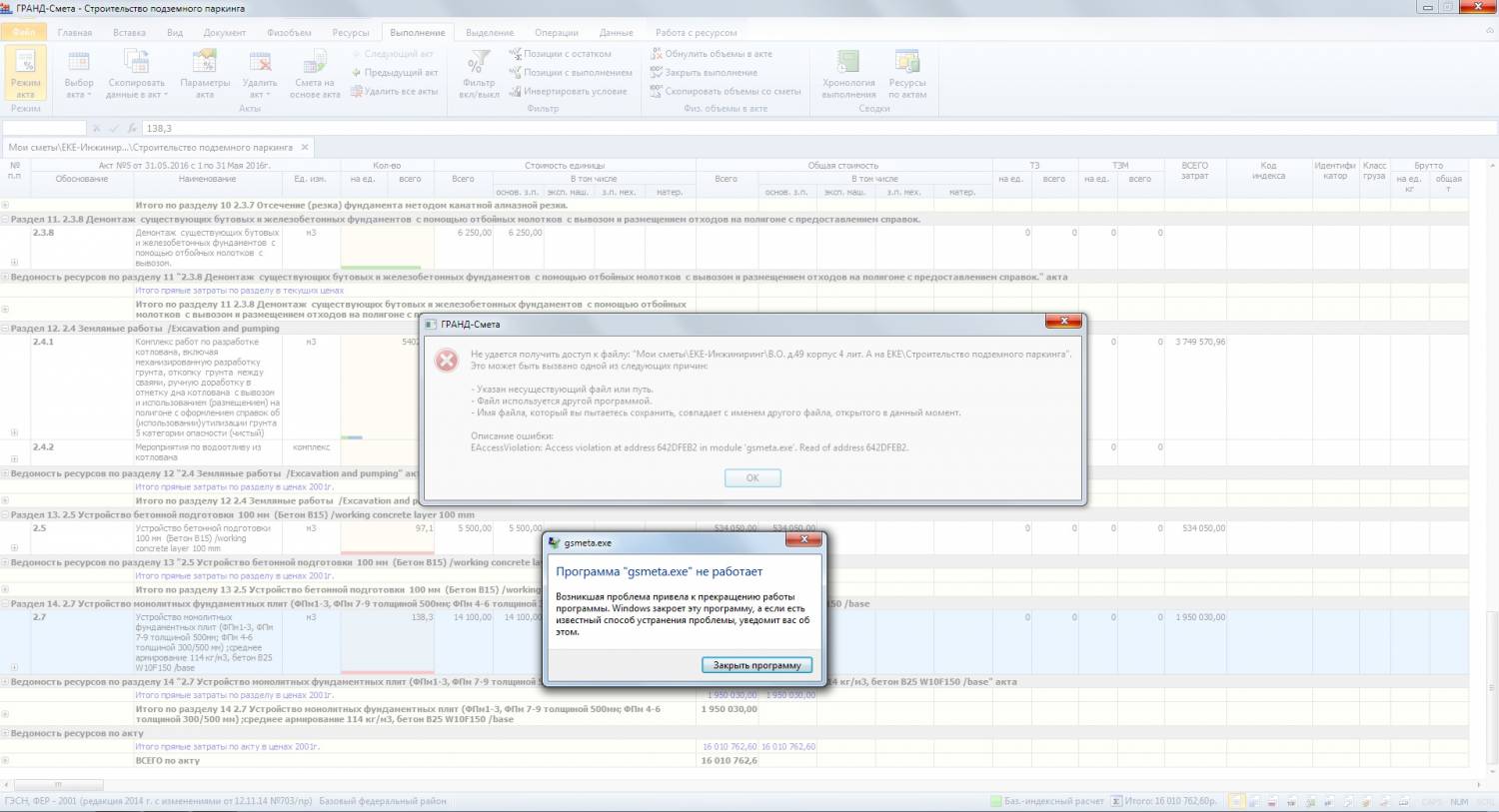The image size is (1499, 812).
Task: Click the "Наименование" column header
Action: point(207,179)
